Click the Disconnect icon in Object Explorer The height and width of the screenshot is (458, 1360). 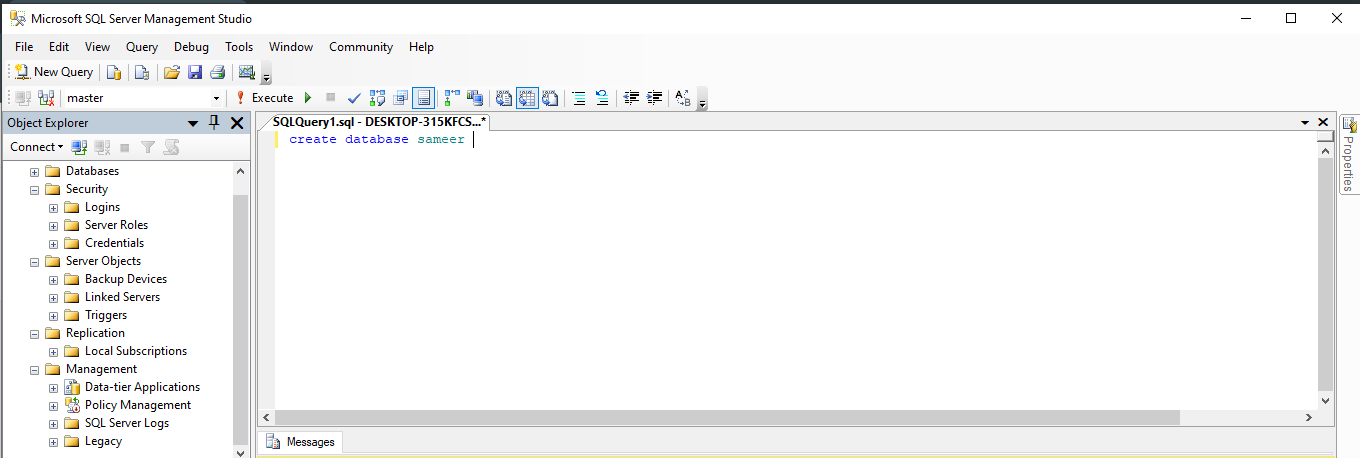pyautogui.click(x=102, y=147)
